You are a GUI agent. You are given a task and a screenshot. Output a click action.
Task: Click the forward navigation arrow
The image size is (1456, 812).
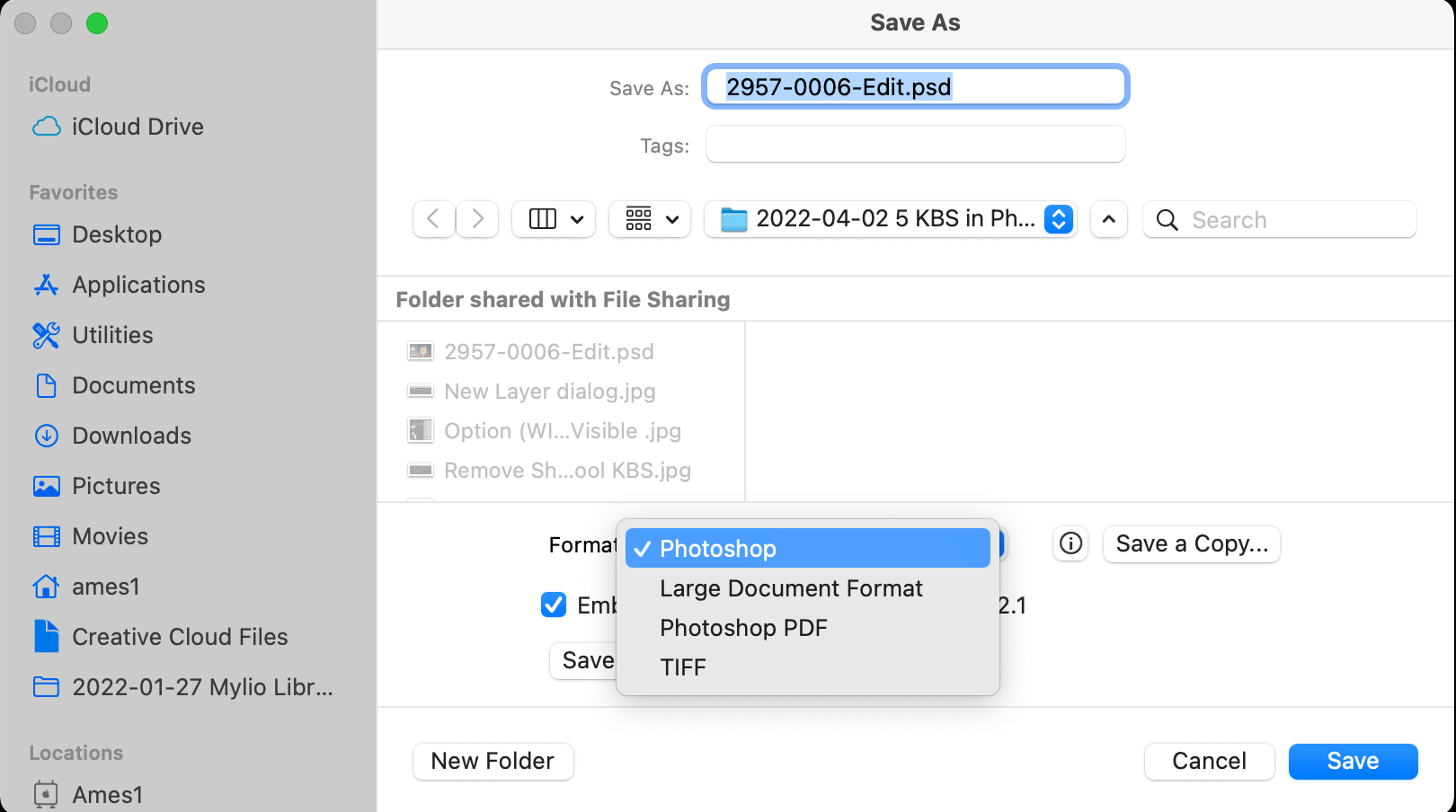pyautogui.click(x=477, y=219)
